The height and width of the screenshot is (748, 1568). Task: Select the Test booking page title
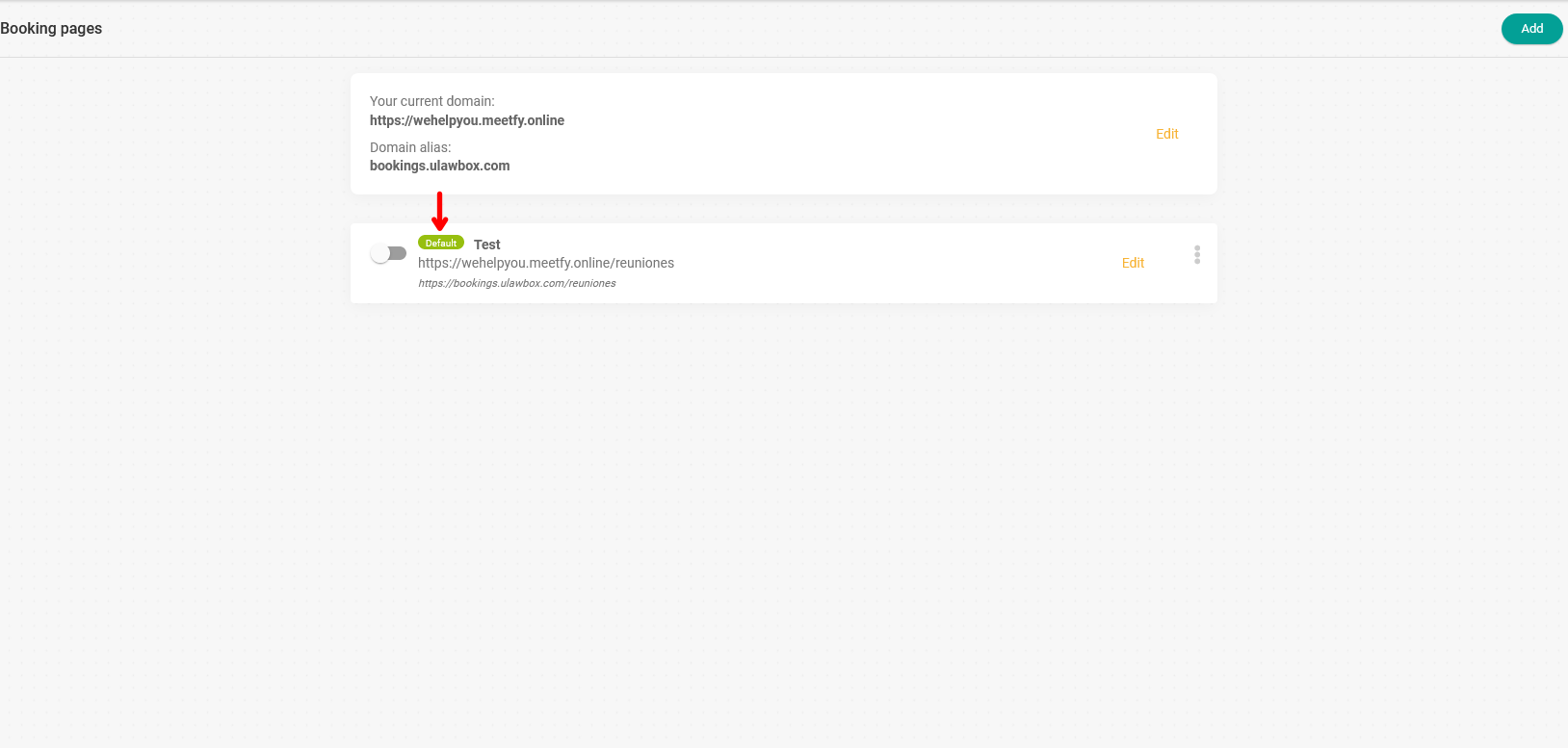[487, 245]
